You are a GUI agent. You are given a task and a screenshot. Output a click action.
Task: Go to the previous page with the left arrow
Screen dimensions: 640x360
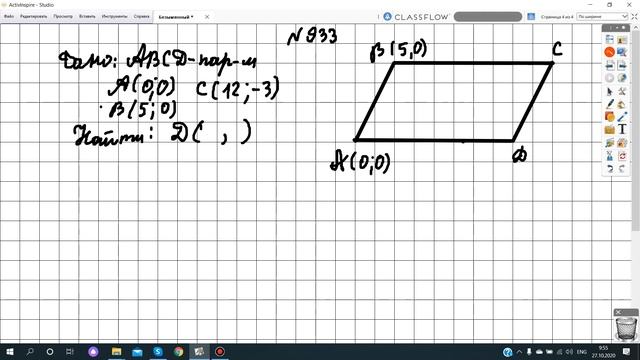point(609,65)
